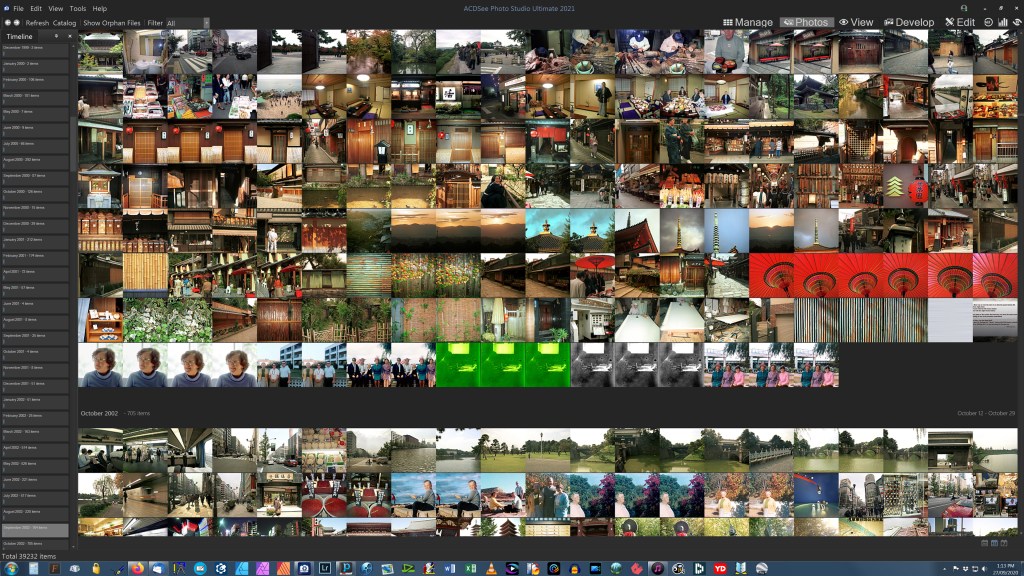This screenshot has height=576, width=1024.
Task: Click the Forward navigation arrow
Action: (x=18, y=22)
